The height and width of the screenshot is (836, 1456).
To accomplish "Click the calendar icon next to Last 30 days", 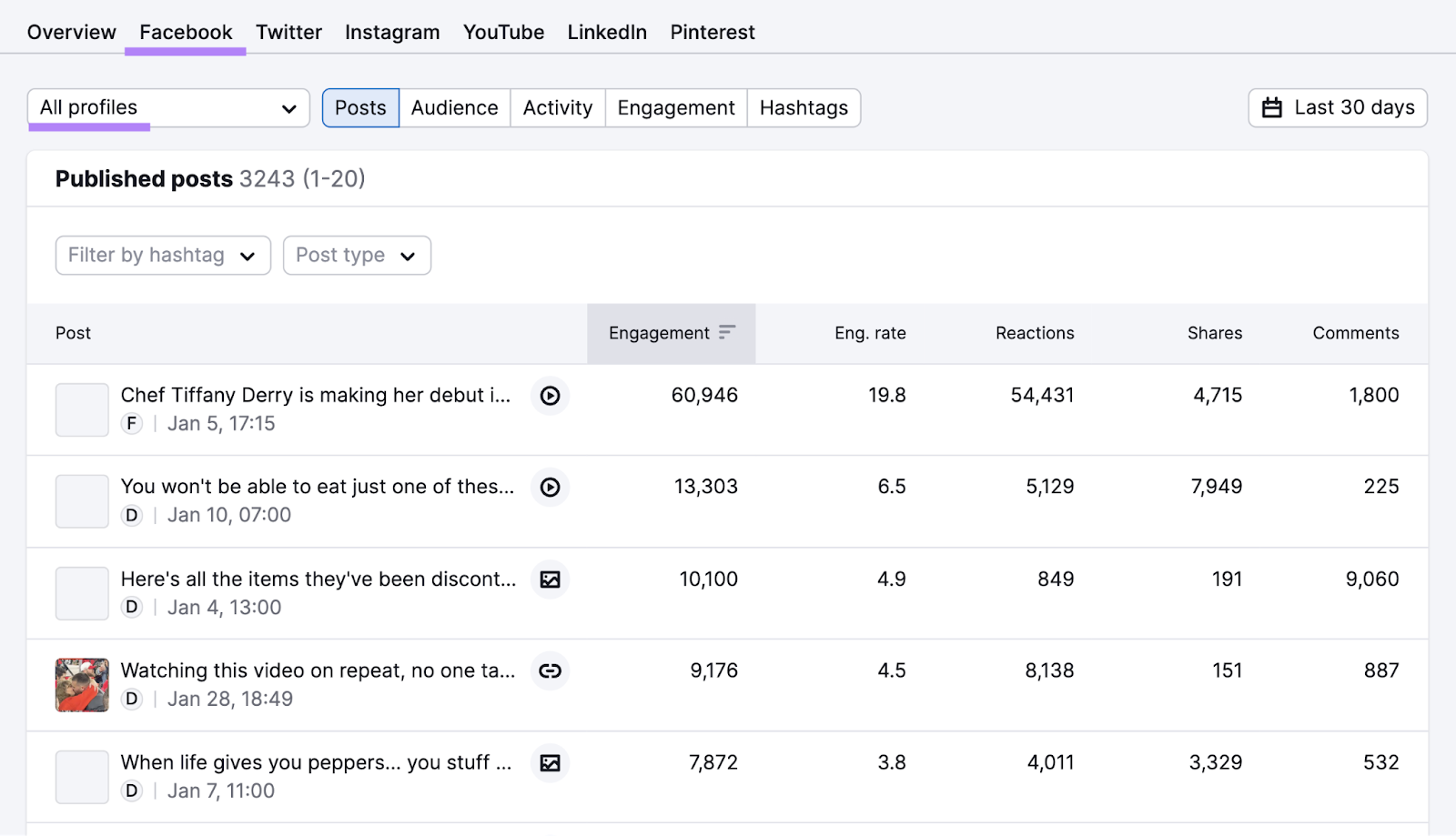I will coord(1274,107).
